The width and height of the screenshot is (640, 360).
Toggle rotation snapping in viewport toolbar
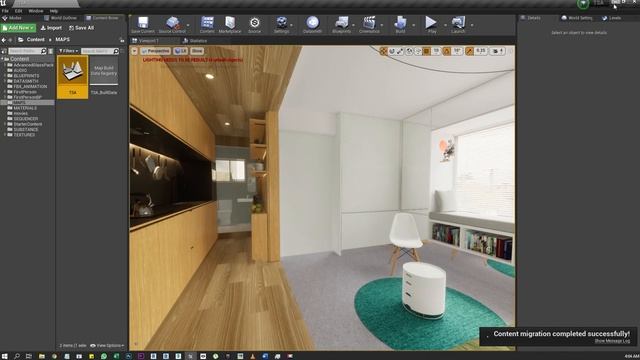pyautogui.click(x=447, y=51)
